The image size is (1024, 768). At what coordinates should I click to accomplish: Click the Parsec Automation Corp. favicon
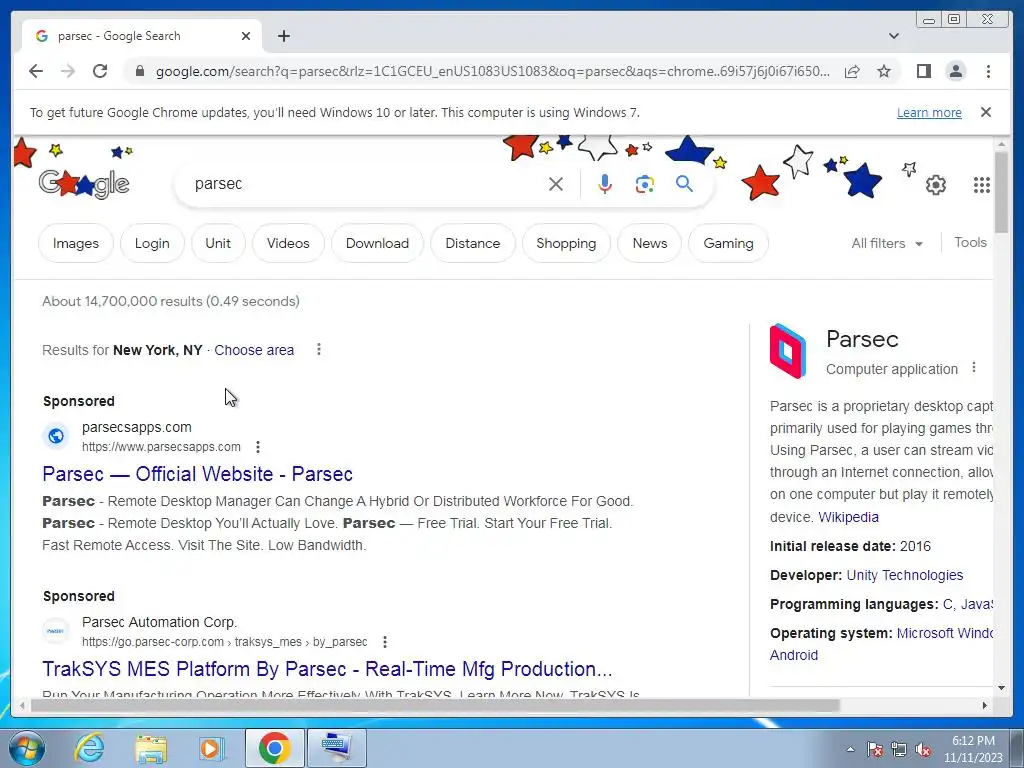[56, 631]
